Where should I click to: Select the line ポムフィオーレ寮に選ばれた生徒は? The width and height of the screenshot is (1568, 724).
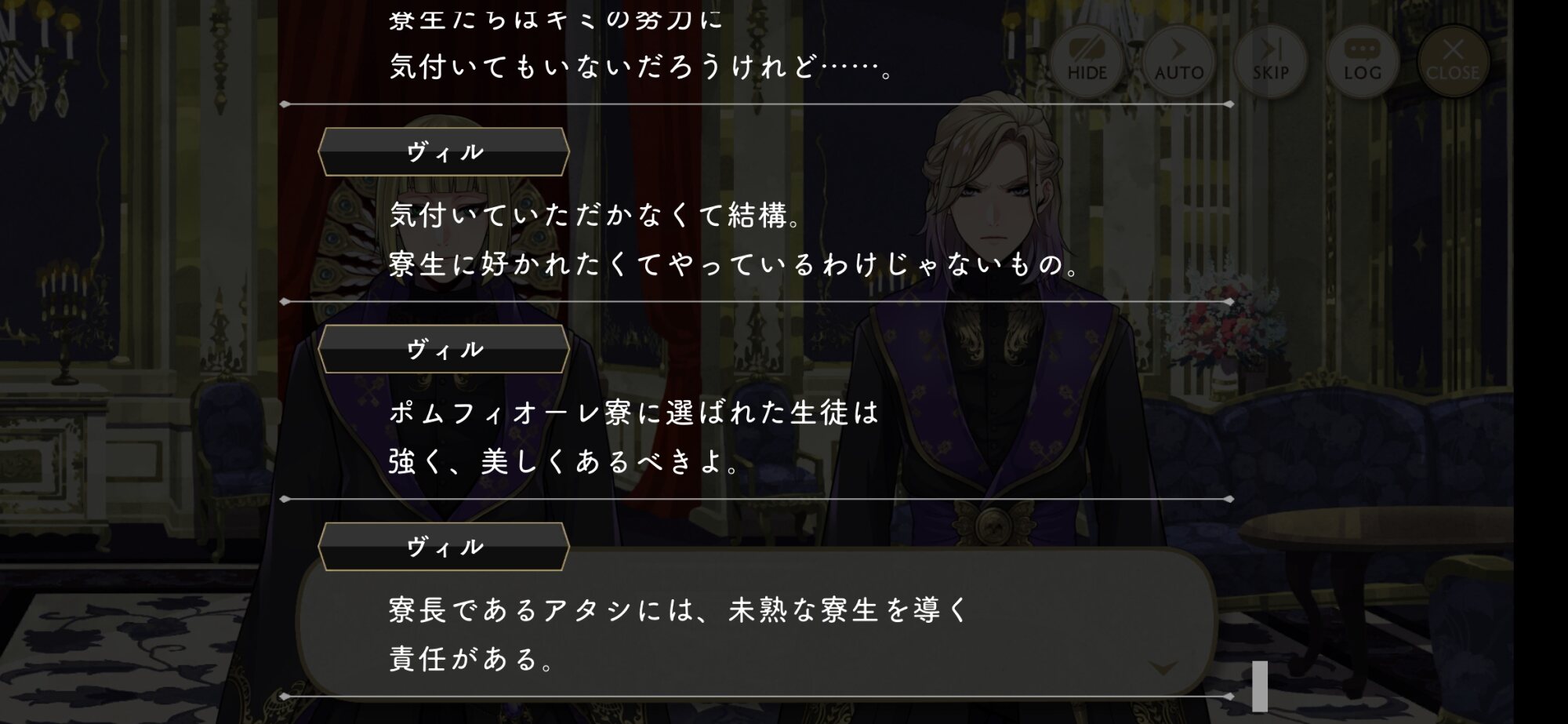pos(634,413)
